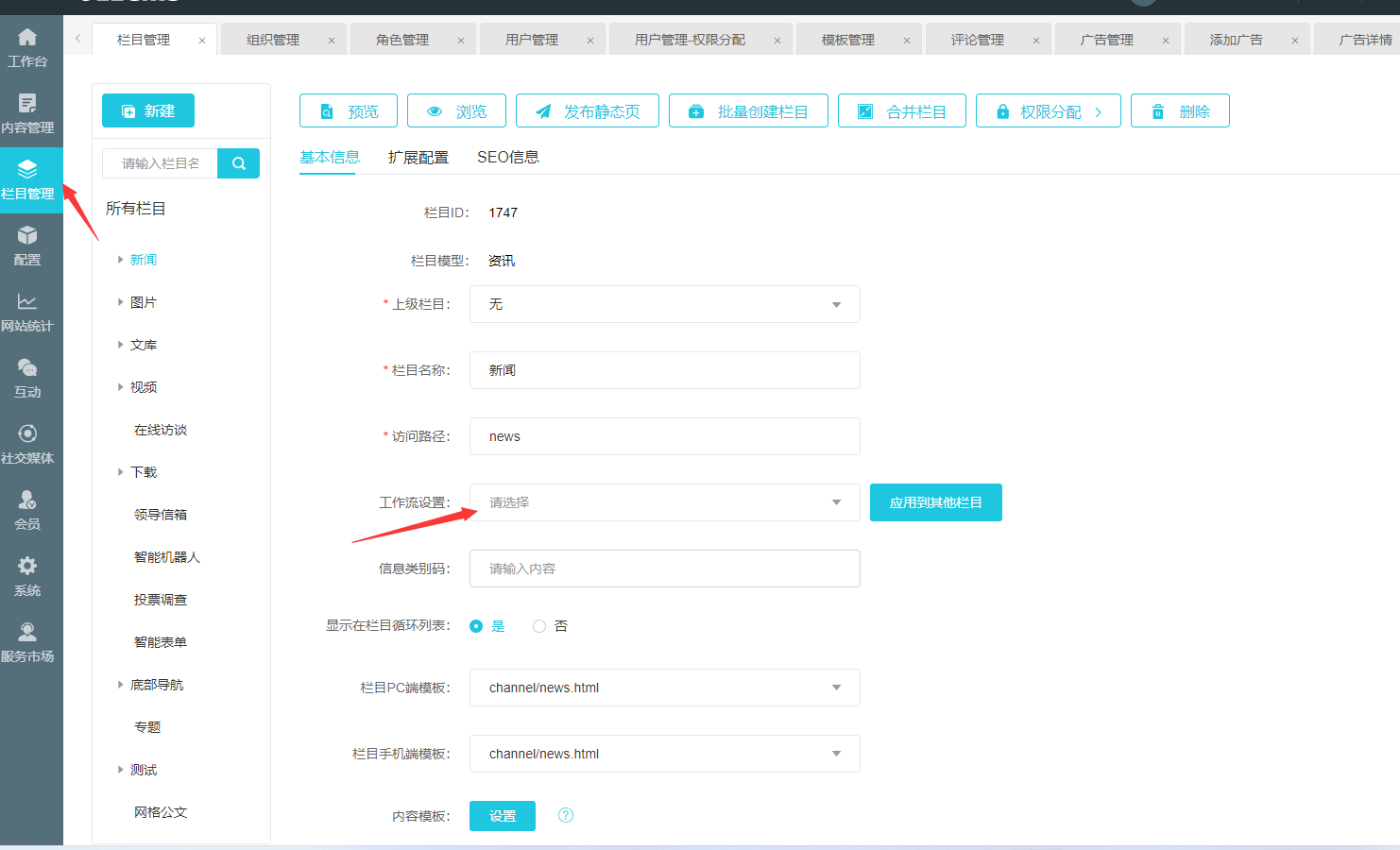The height and width of the screenshot is (850, 1400).
Task: Click the 新建 new column button
Action: [x=148, y=110]
